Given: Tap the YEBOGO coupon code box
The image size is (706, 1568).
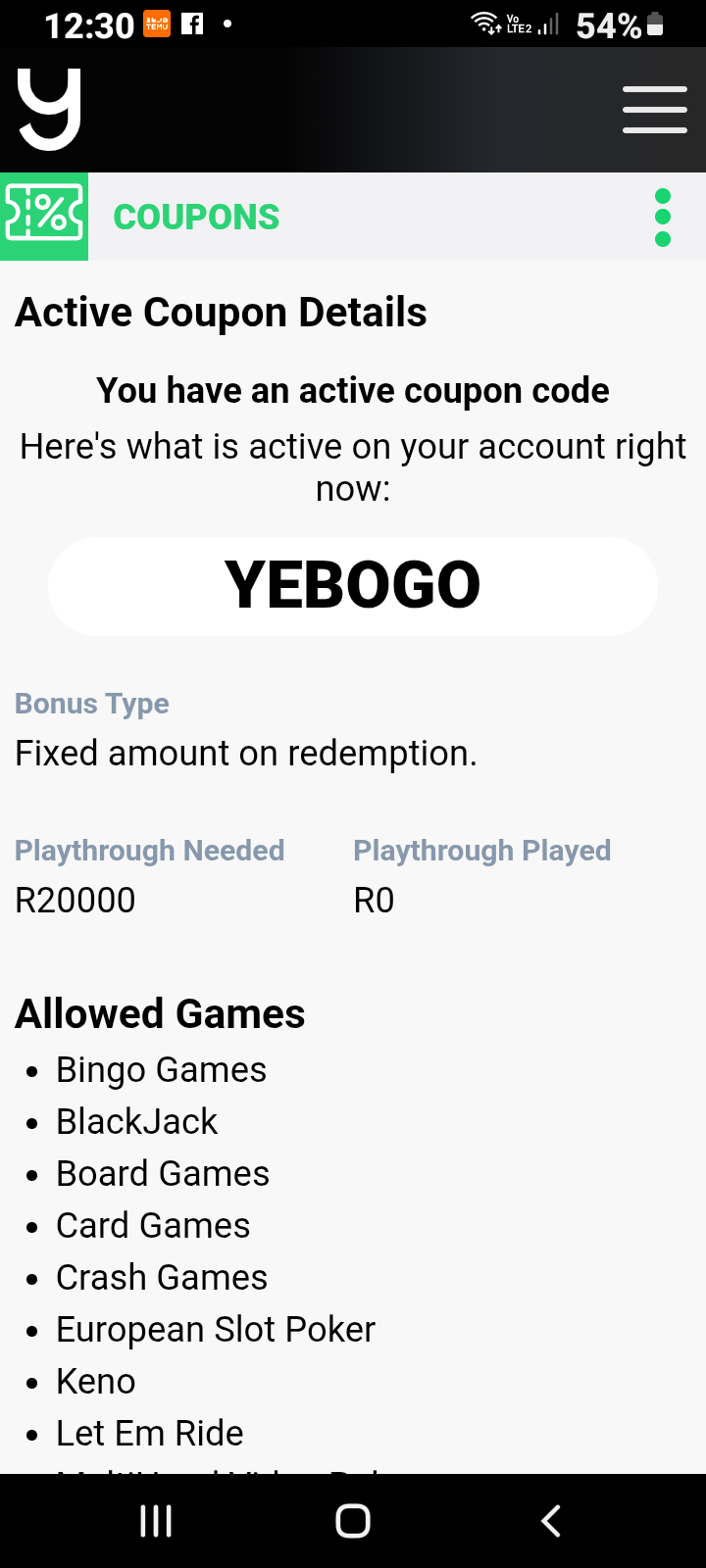Looking at the screenshot, I should tap(353, 586).
